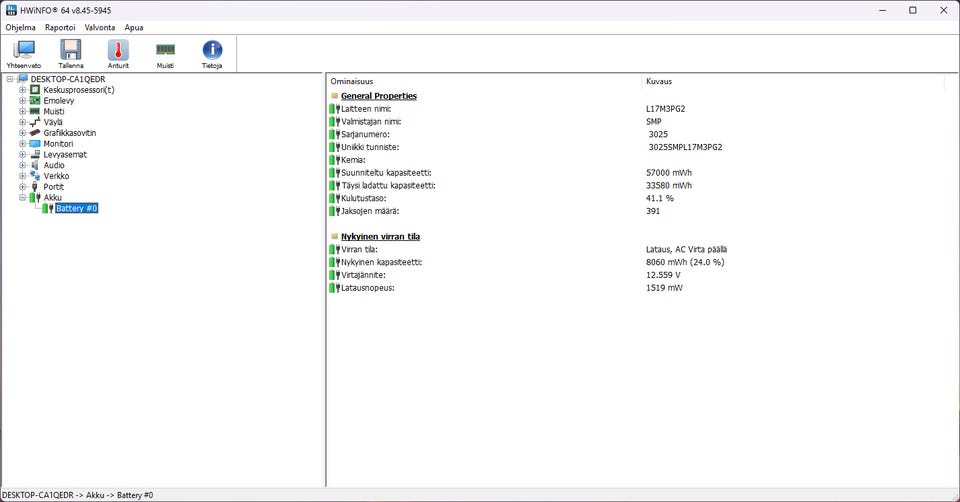Click the Monitori display icon in tree
The width and height of the screenshot is (960, 502).
35,143
